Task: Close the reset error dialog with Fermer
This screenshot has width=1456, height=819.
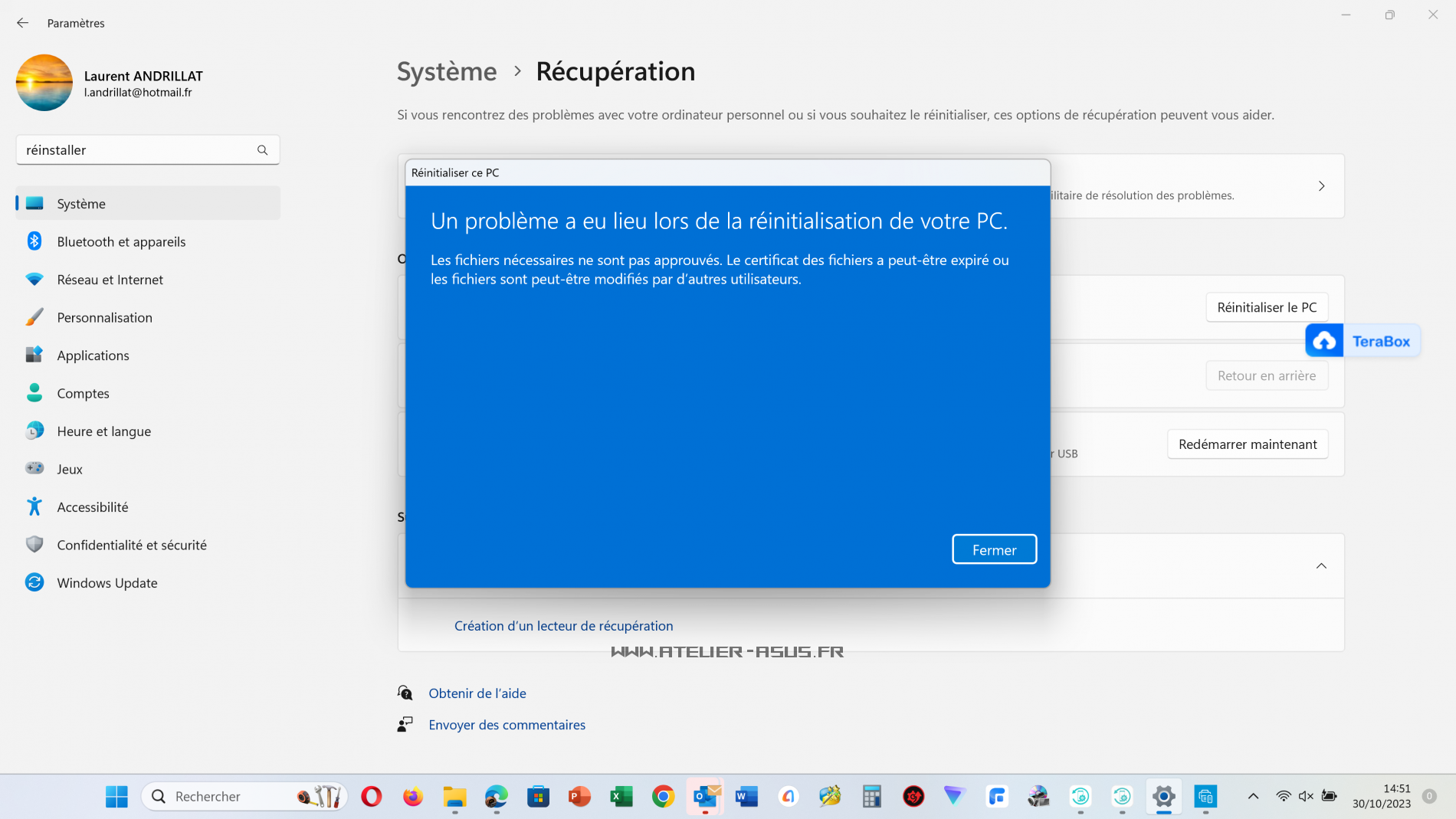Action: (994, 549)
